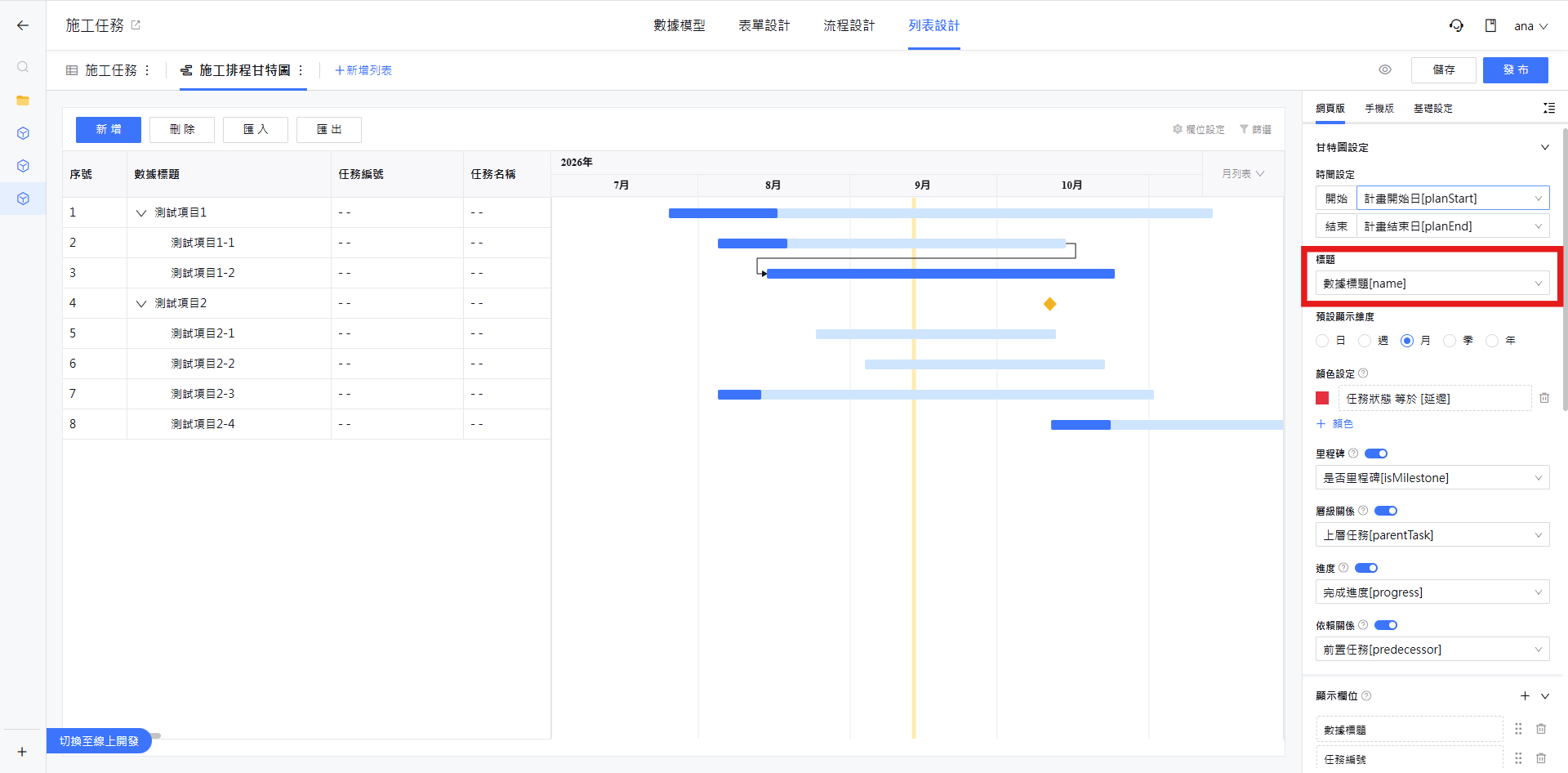
Task: Open the 月列表 view dropdown
Action: [1243, 174]
